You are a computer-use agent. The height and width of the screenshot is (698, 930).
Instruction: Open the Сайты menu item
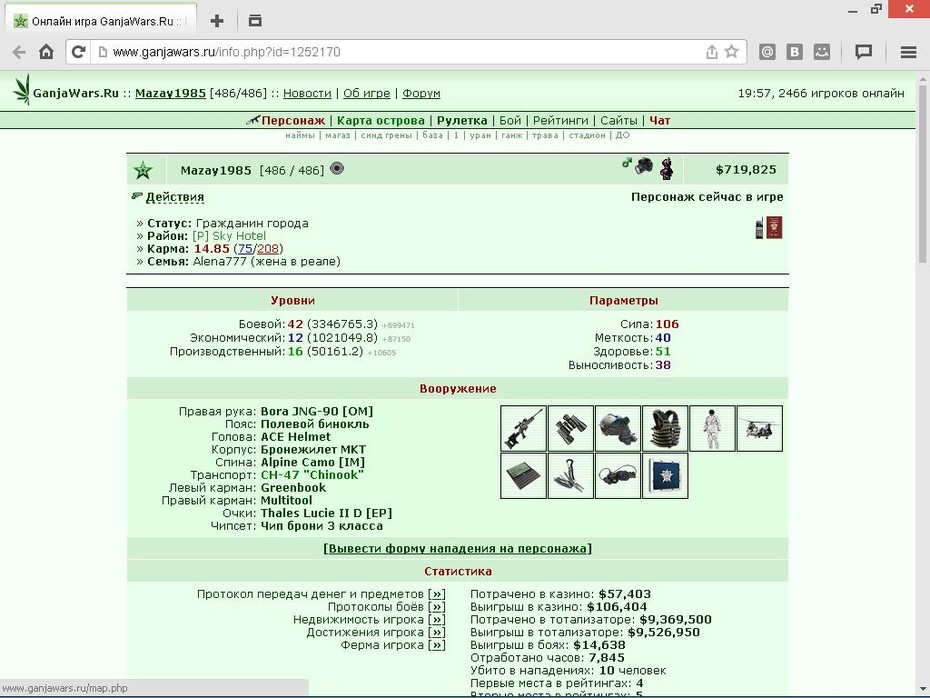[x=619, y=120]
